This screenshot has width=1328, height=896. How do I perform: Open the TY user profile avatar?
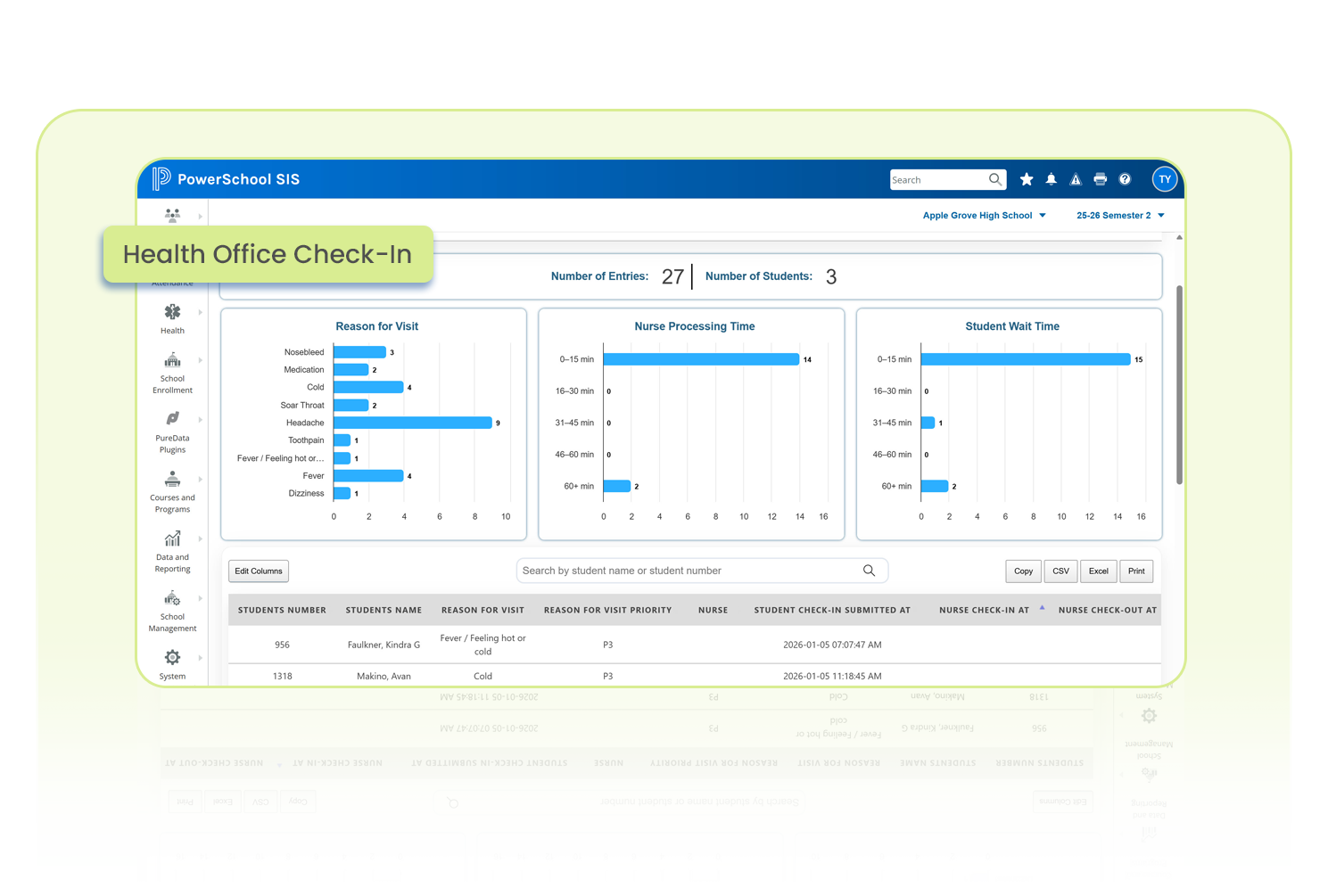(1165, 179)
